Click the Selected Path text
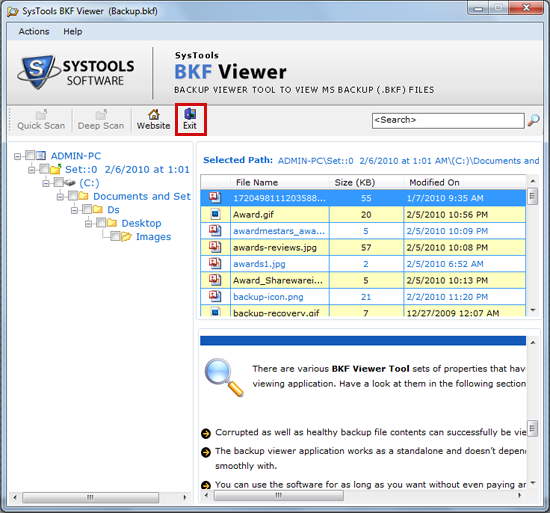 click(238, 160)
